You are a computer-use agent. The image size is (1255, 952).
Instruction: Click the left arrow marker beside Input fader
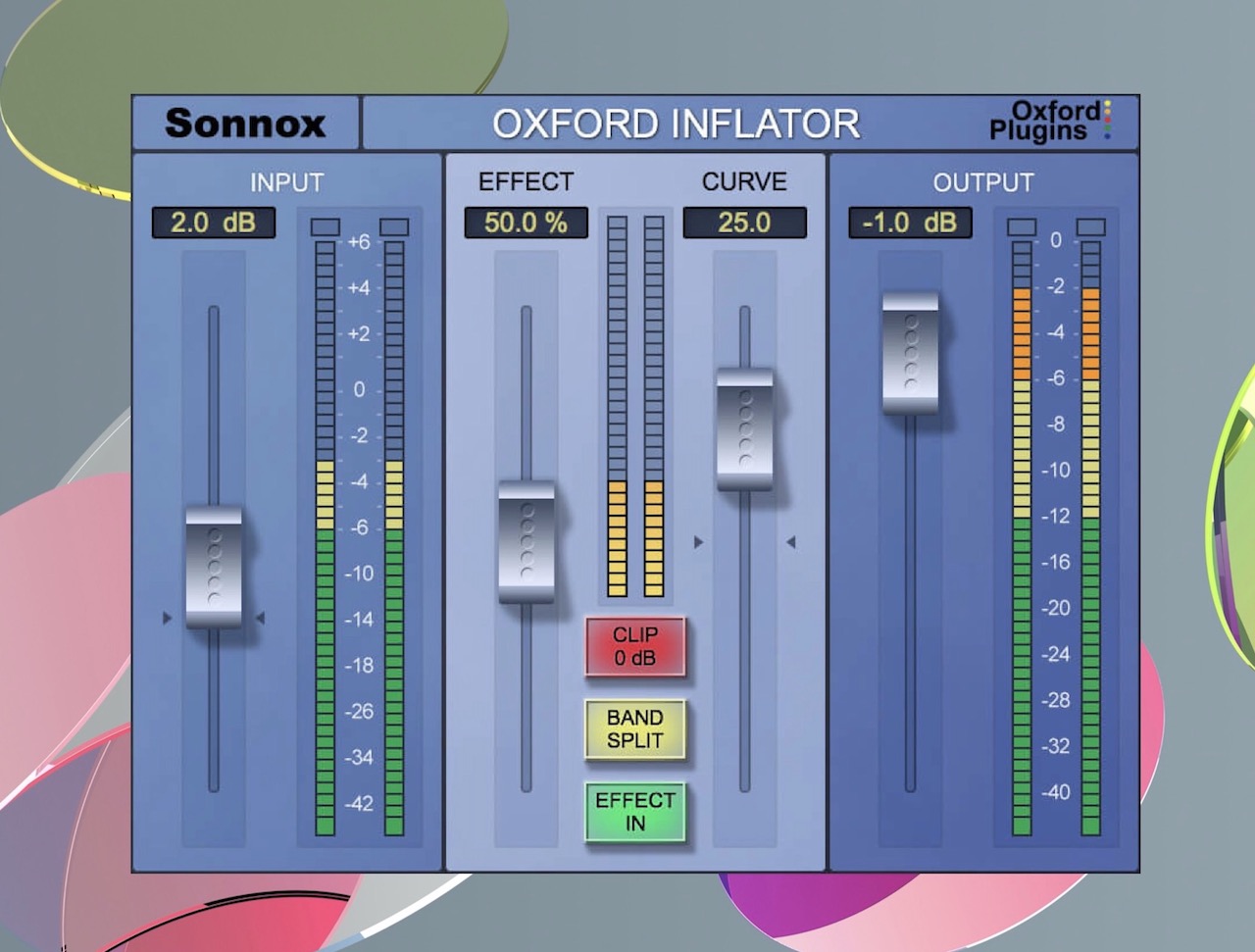tap(167, 619)
